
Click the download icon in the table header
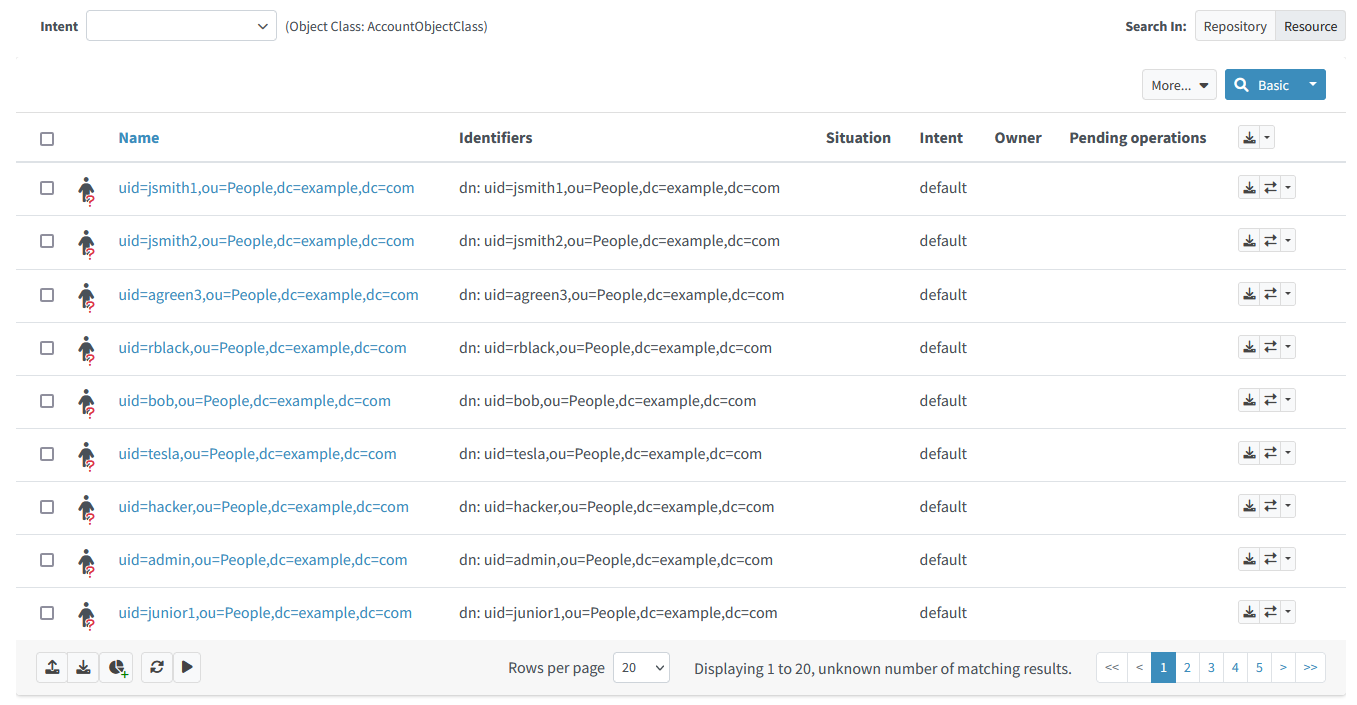click(1250, 137)
